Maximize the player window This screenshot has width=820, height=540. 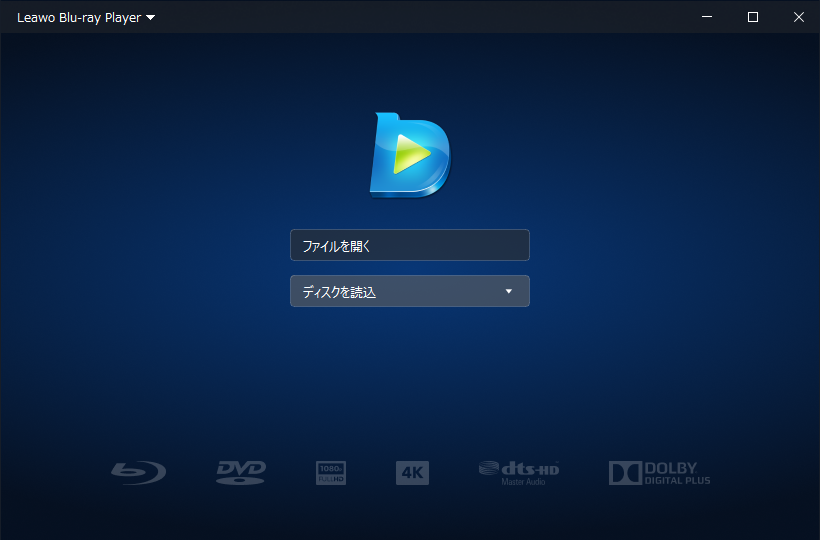coord(753,17)
